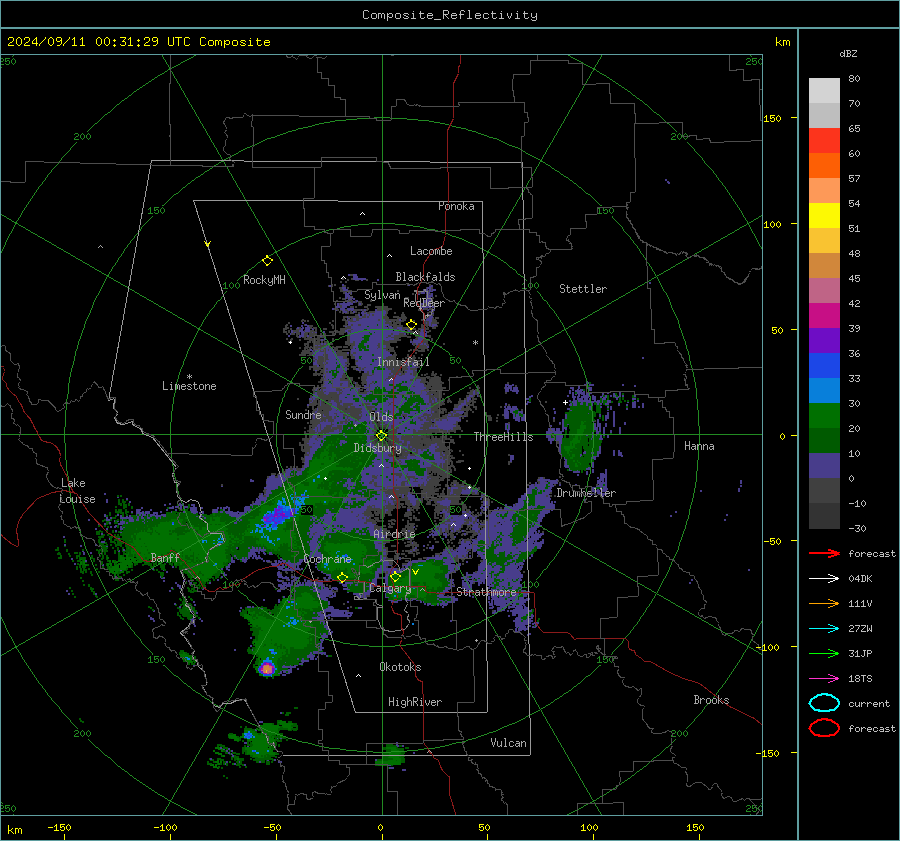Click the asterisk marker above Limestone
The width and height of the screenshot is (900, 841).
click(189, 377)
